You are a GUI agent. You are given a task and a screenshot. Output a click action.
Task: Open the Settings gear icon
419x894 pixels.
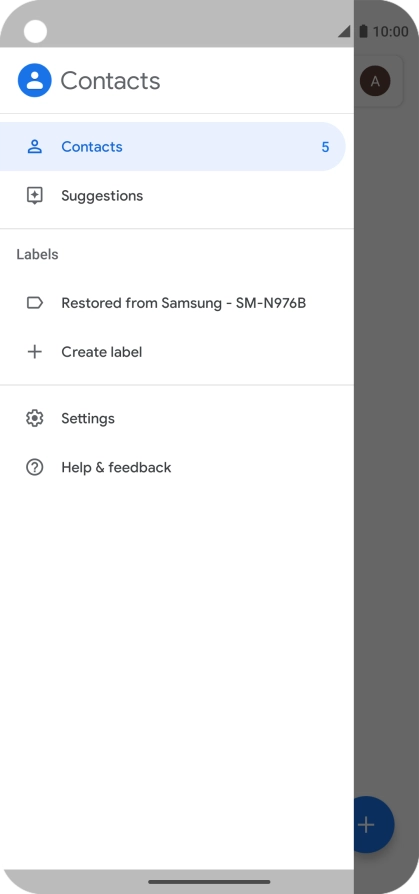pyautogui.click(x=35, y=418)
